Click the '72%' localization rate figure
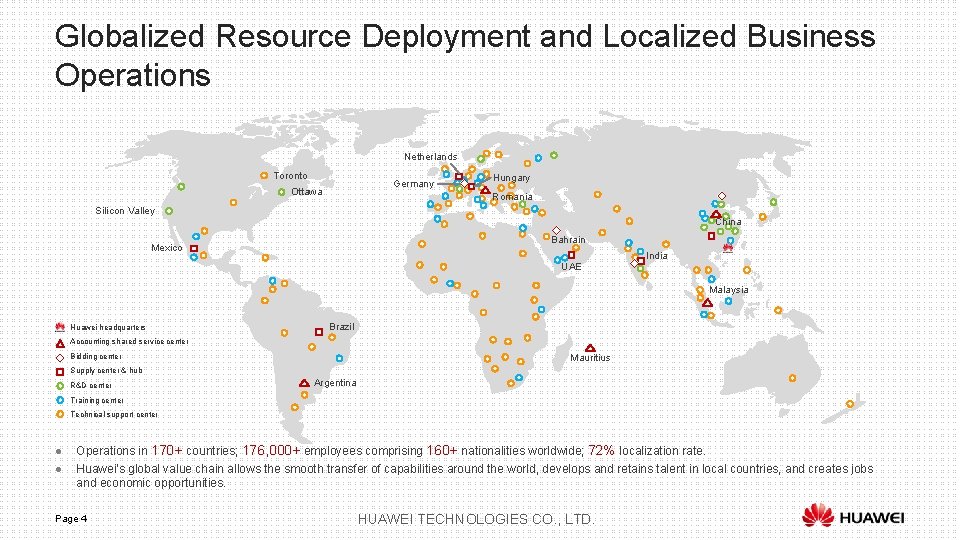Screen dimensions: 960x540 pyautogui.click(x=601, y=451)
